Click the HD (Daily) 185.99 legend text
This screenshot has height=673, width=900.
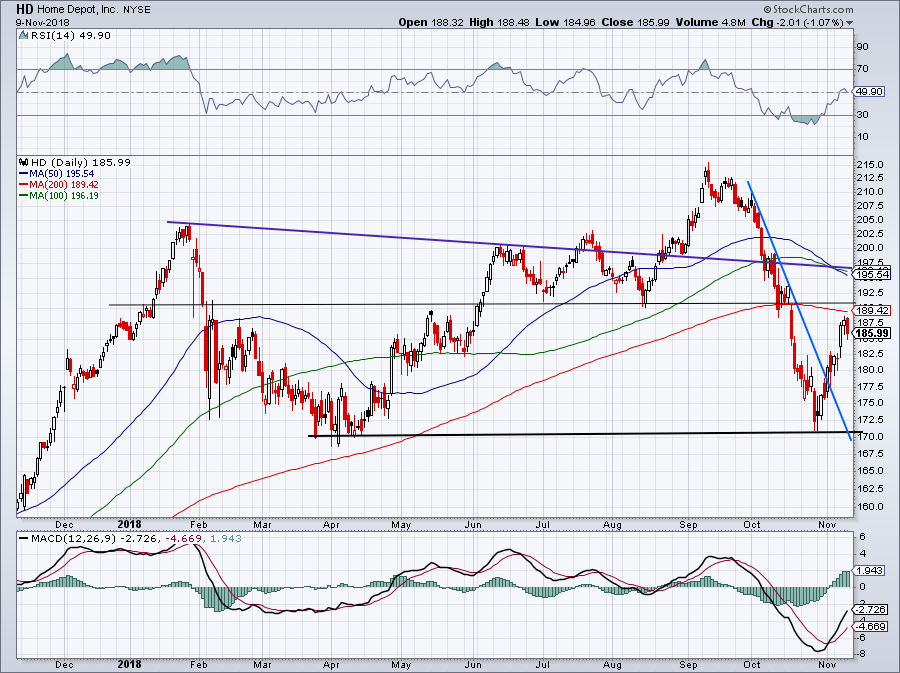[80, 162]
